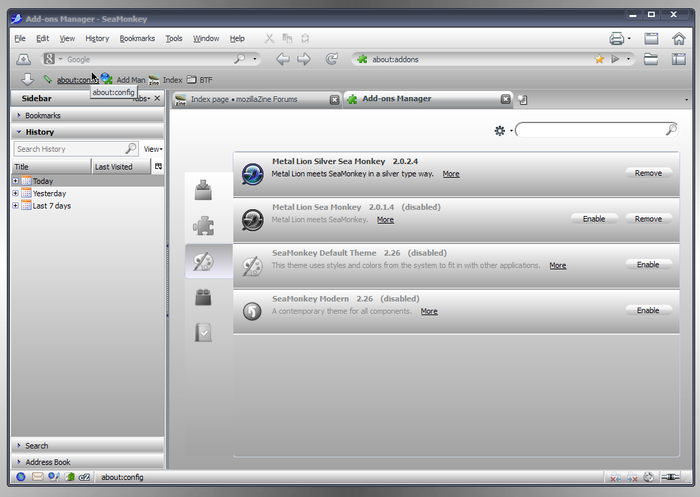Image resolution: width=700 pixels, height=497 pixels.
Task: Open a new tab with the new-tab icon
Action: tap(522, 100)
